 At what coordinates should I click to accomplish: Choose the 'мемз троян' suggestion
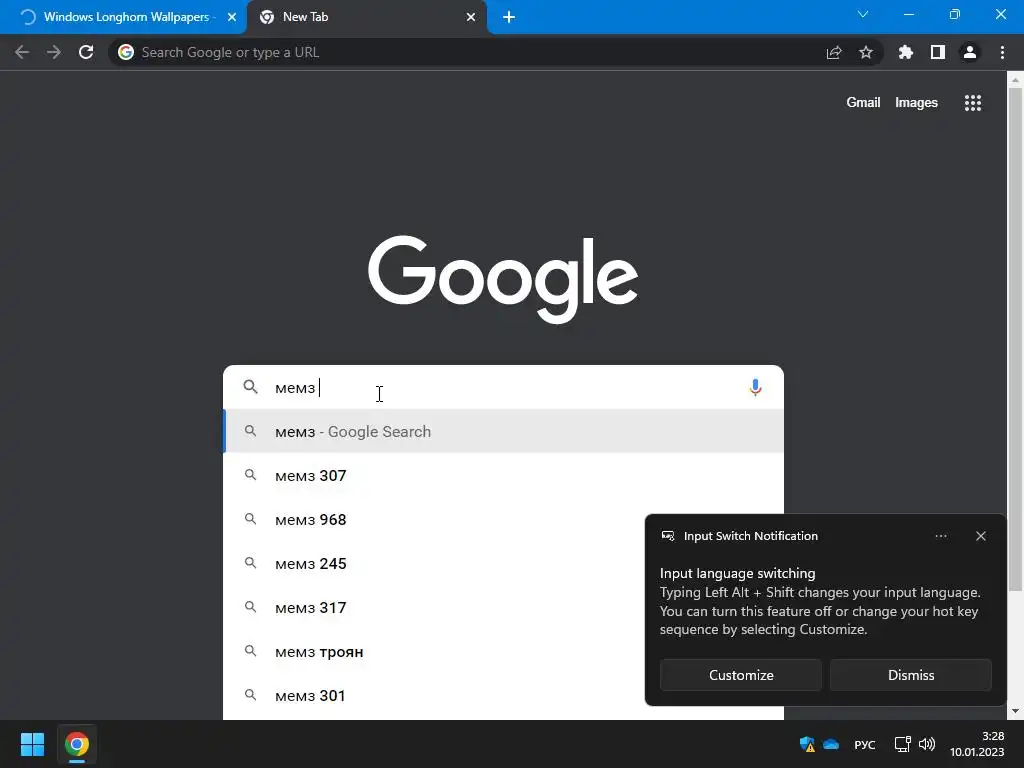[434, 652]
